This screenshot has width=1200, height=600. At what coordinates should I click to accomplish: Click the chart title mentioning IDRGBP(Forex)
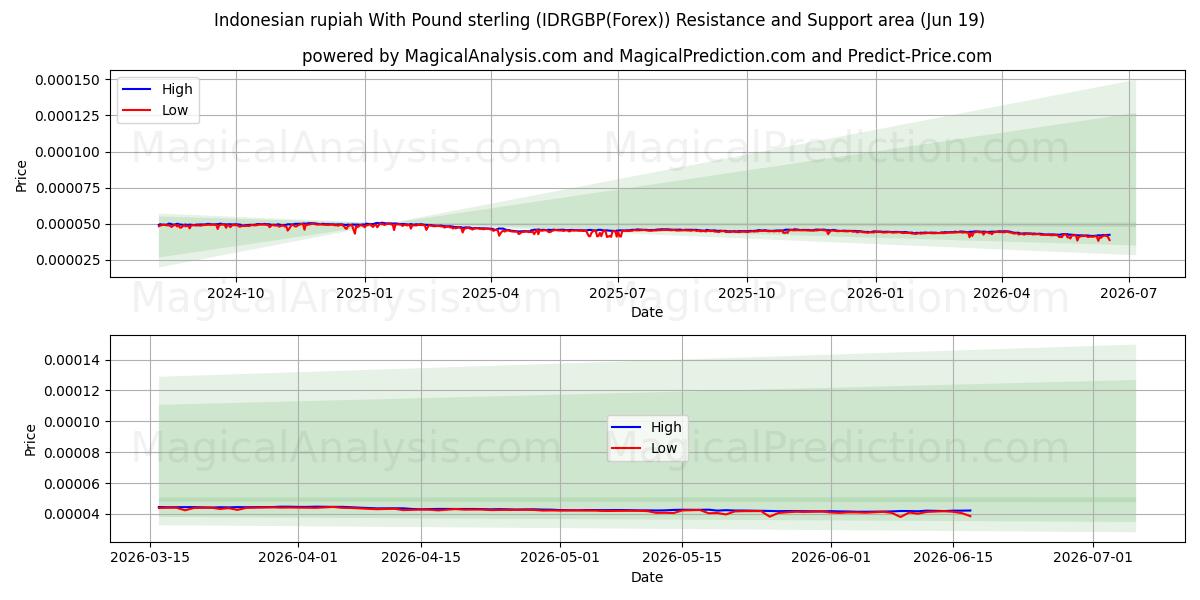(599, 20)
